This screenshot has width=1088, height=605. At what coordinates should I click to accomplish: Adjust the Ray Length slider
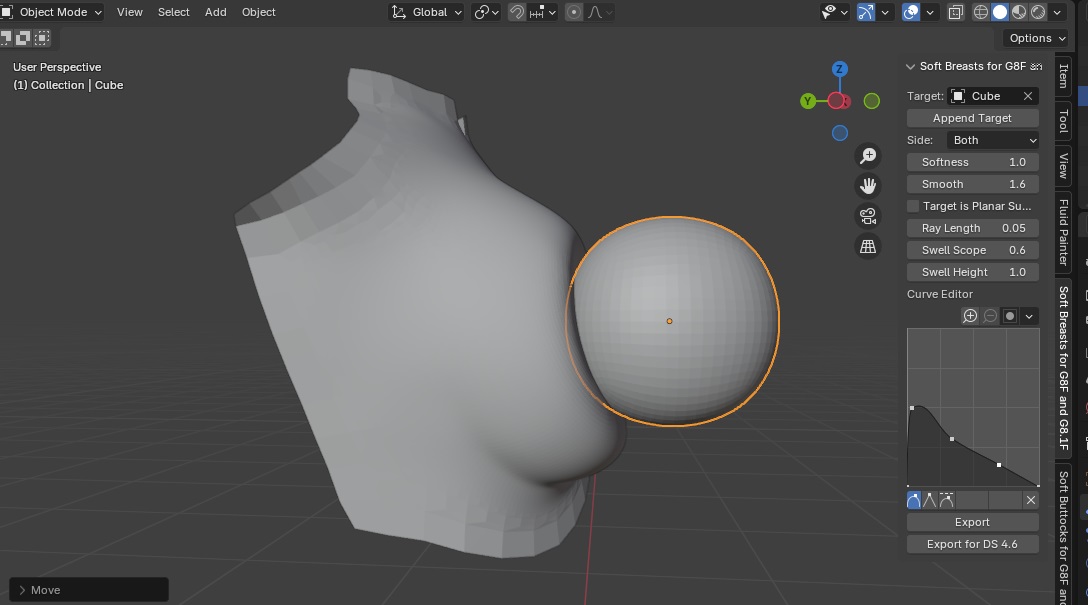[x=972, y=228]
